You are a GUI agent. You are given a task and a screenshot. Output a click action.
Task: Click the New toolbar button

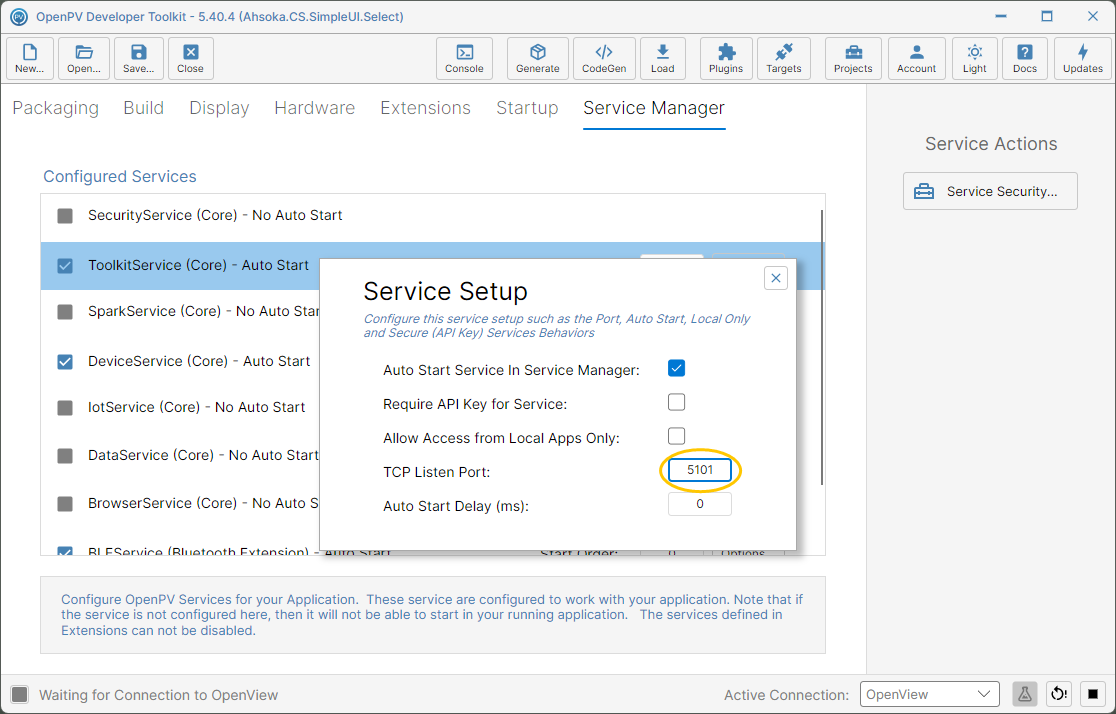[x=30, y=58]
